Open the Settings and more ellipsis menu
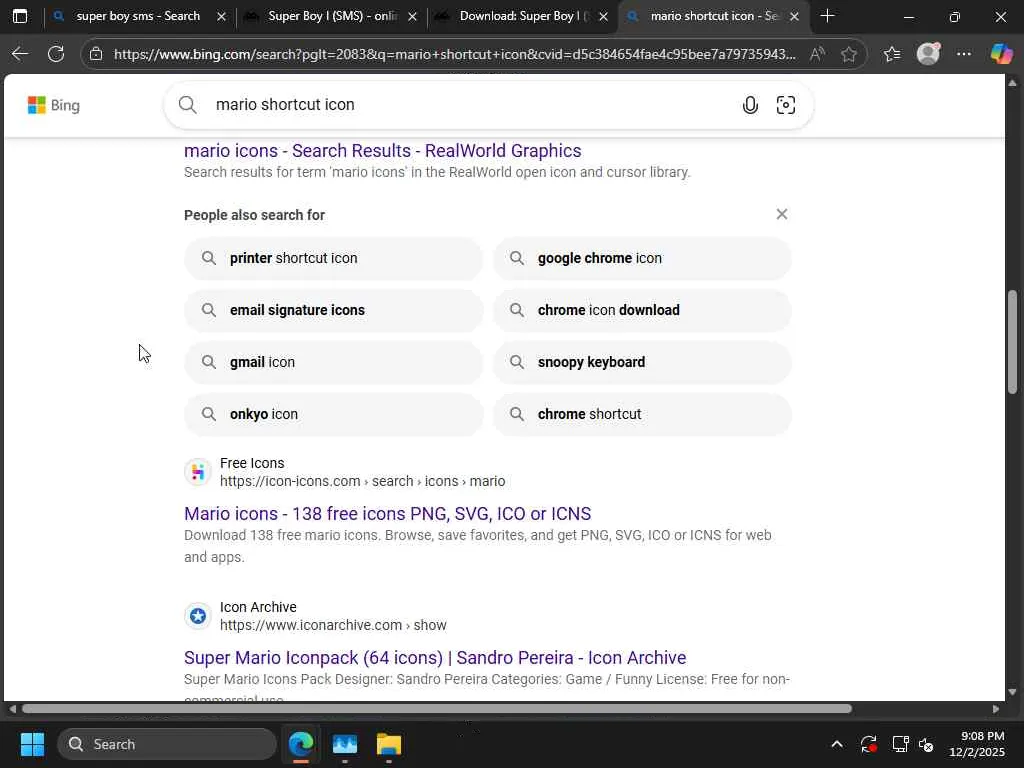The height and width of the screenshot is (768, 1024). pyautogui.click(x=964, y=54)
